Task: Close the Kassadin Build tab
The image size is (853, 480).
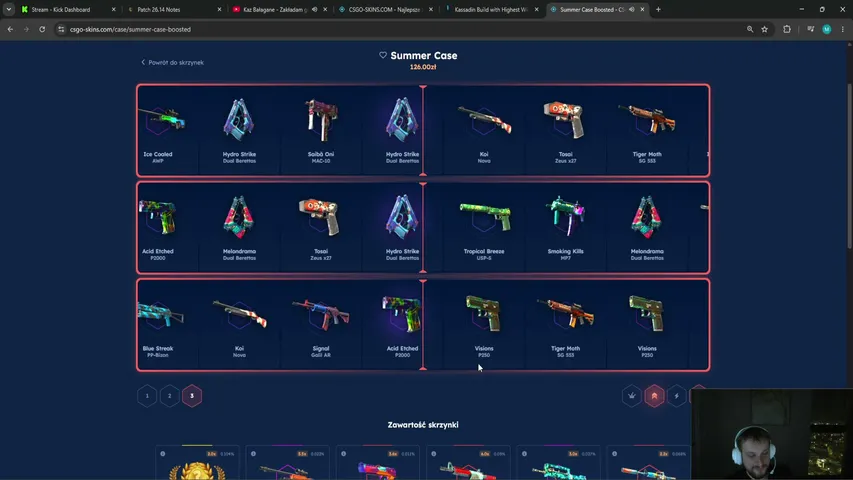Action: pyautogui.click(x=536, y=9)
